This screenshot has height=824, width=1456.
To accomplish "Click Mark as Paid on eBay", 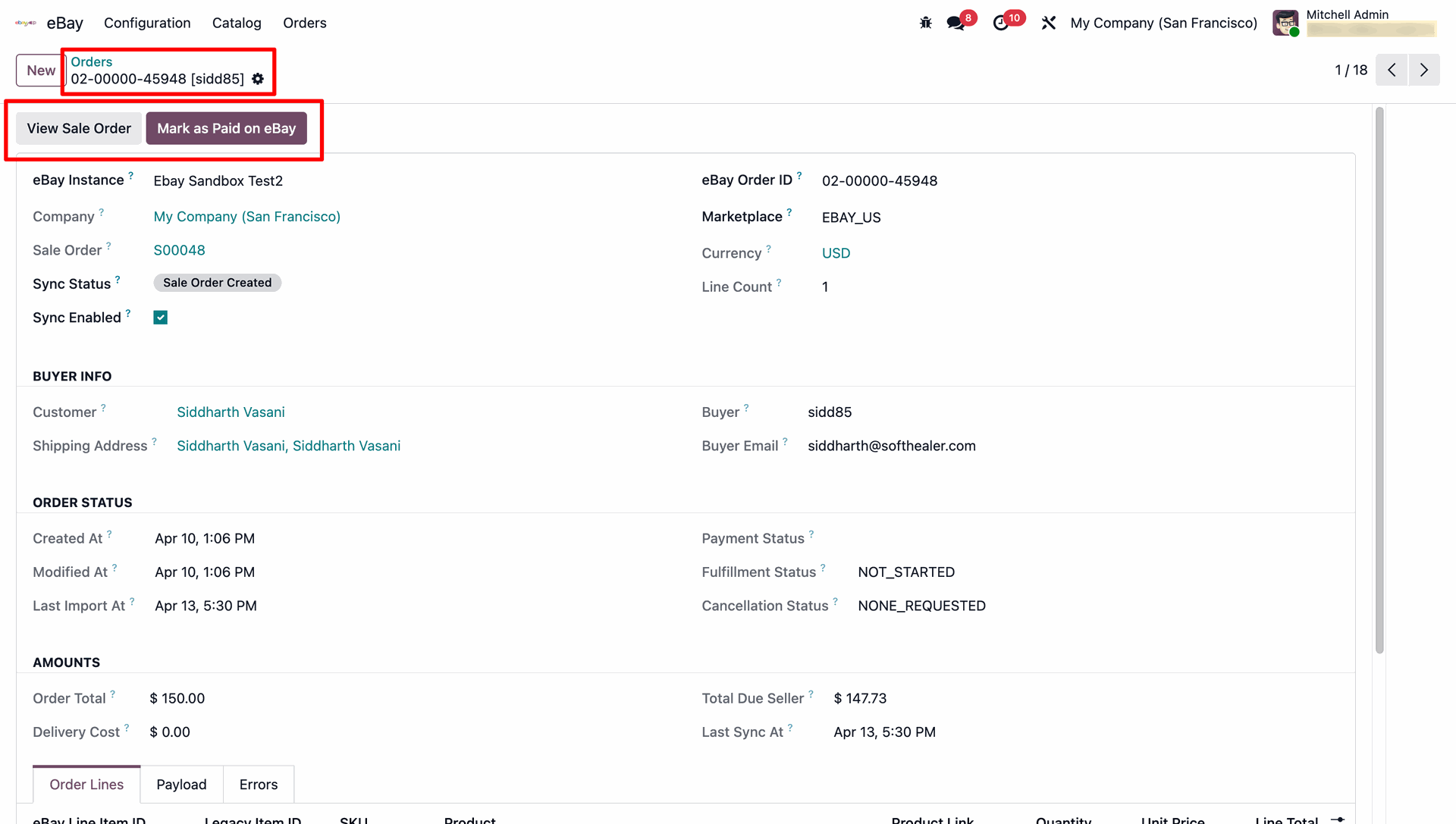I will 227,128.
